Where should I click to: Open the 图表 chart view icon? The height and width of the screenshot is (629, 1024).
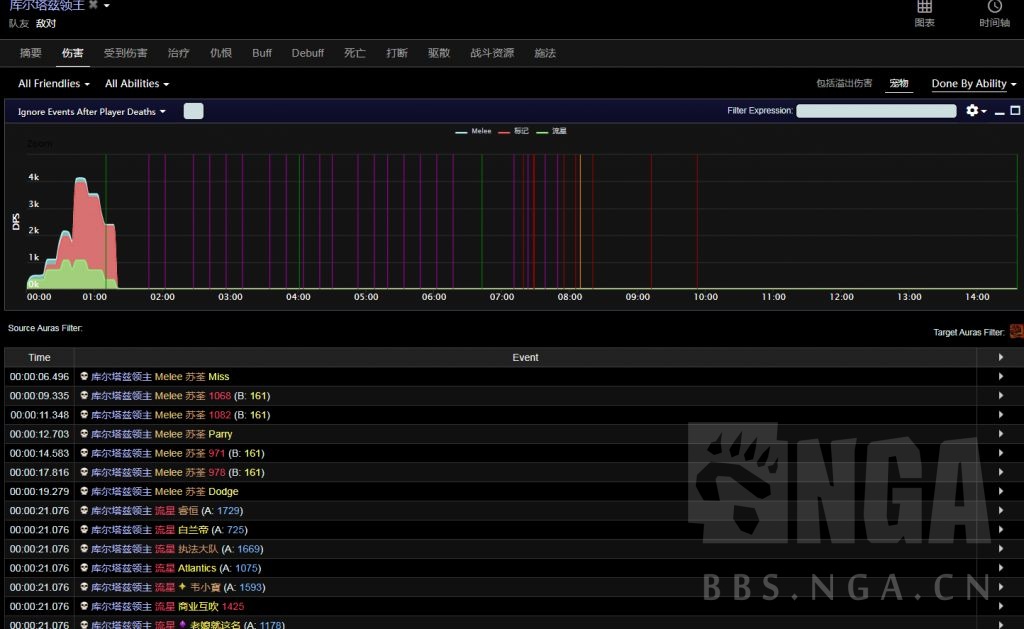point(924,8)
